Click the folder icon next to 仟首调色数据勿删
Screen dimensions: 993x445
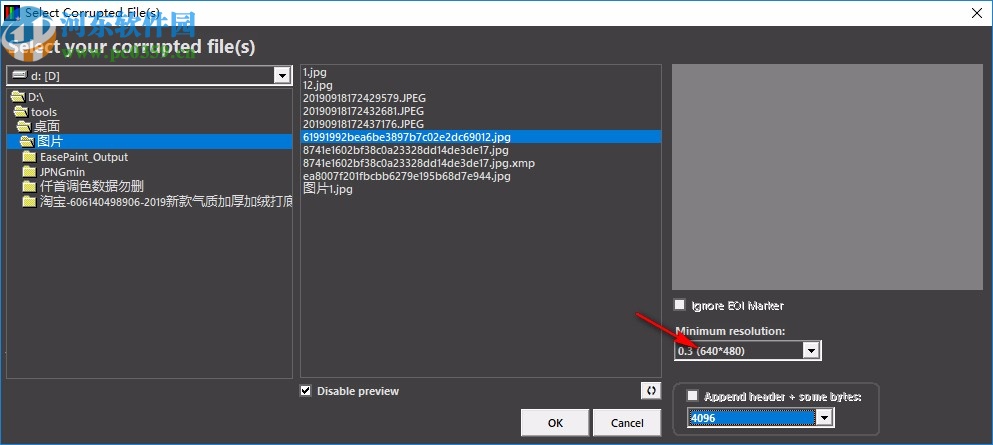point(29,186)
